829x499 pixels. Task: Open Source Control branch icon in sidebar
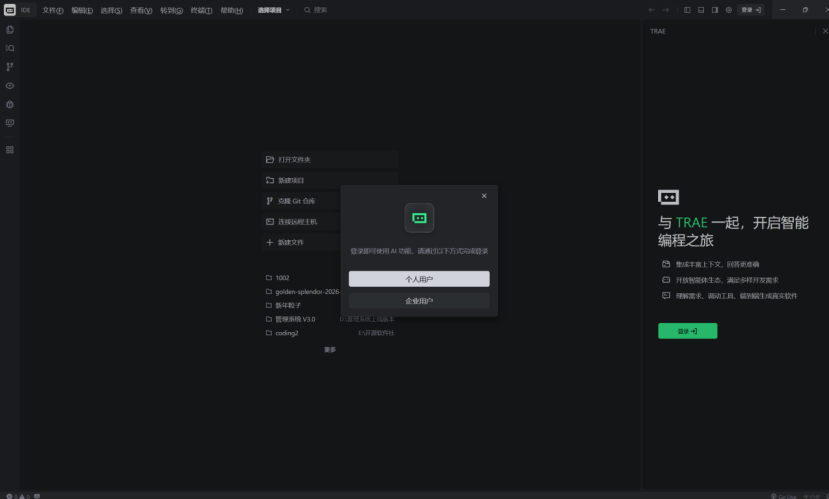click(x=10, y=67)
